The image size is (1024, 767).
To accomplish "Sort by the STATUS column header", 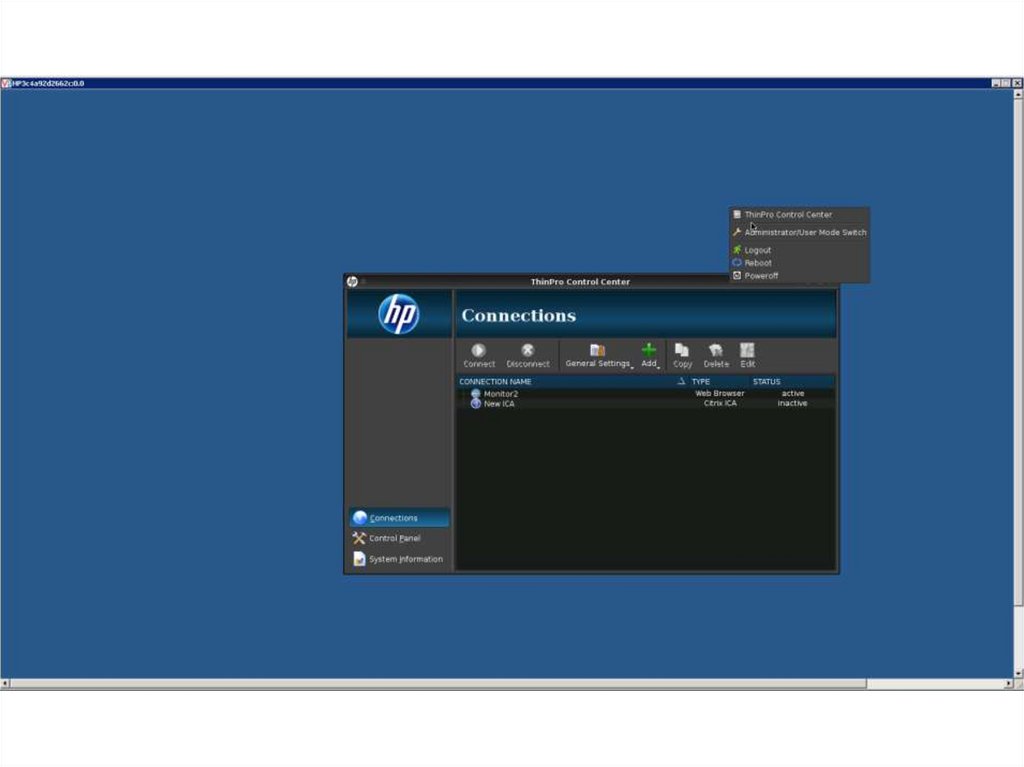I will (x=766, y=382).
